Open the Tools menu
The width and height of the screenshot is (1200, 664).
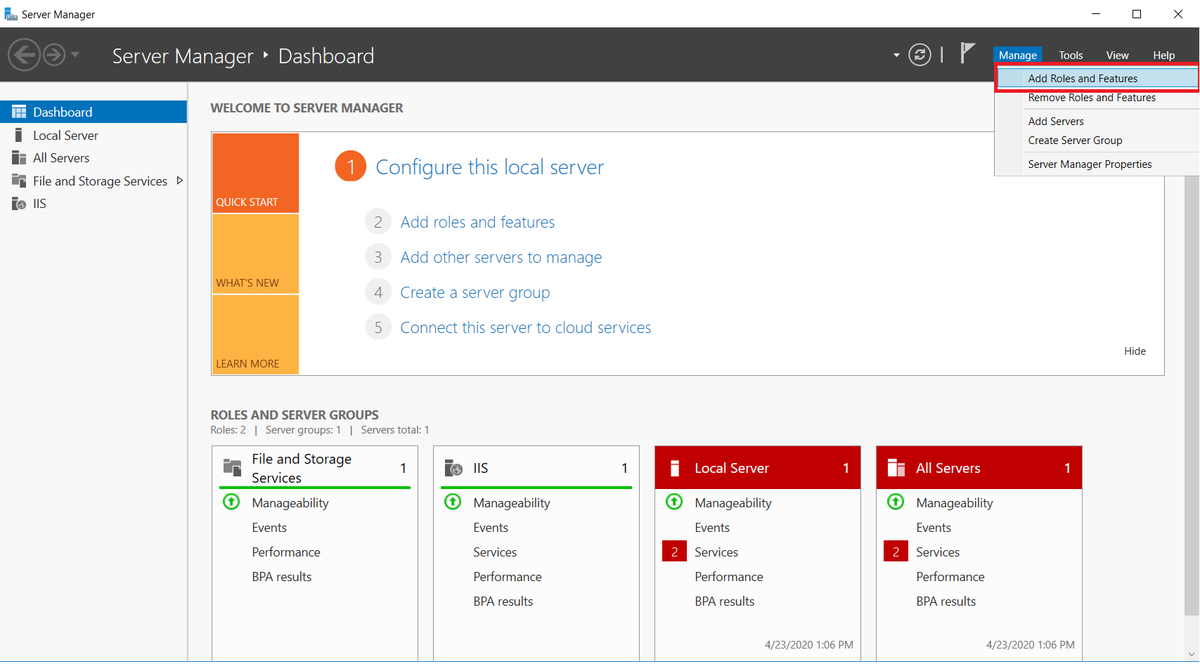1070,55
